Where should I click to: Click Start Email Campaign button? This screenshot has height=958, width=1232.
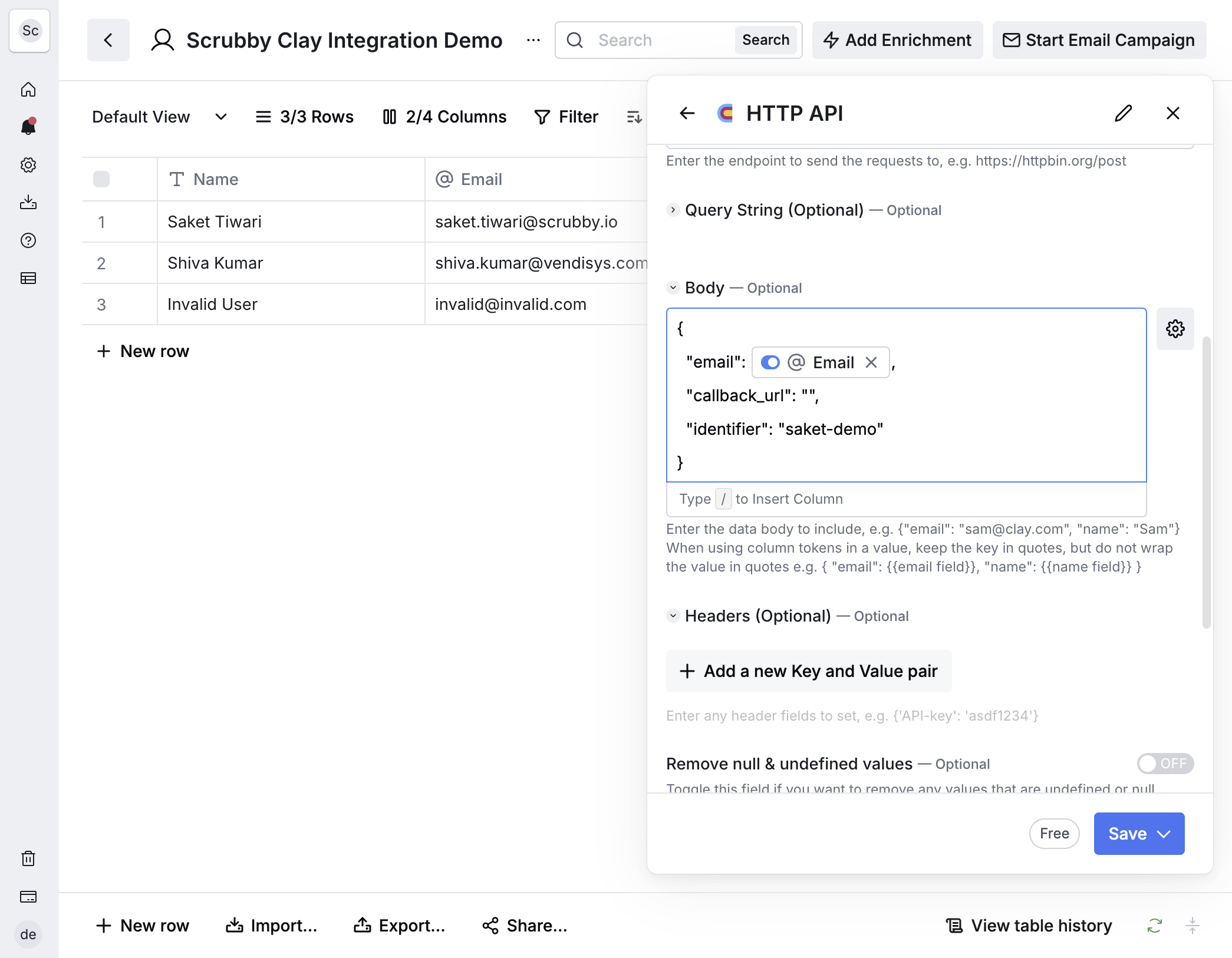coord(1099,40)
